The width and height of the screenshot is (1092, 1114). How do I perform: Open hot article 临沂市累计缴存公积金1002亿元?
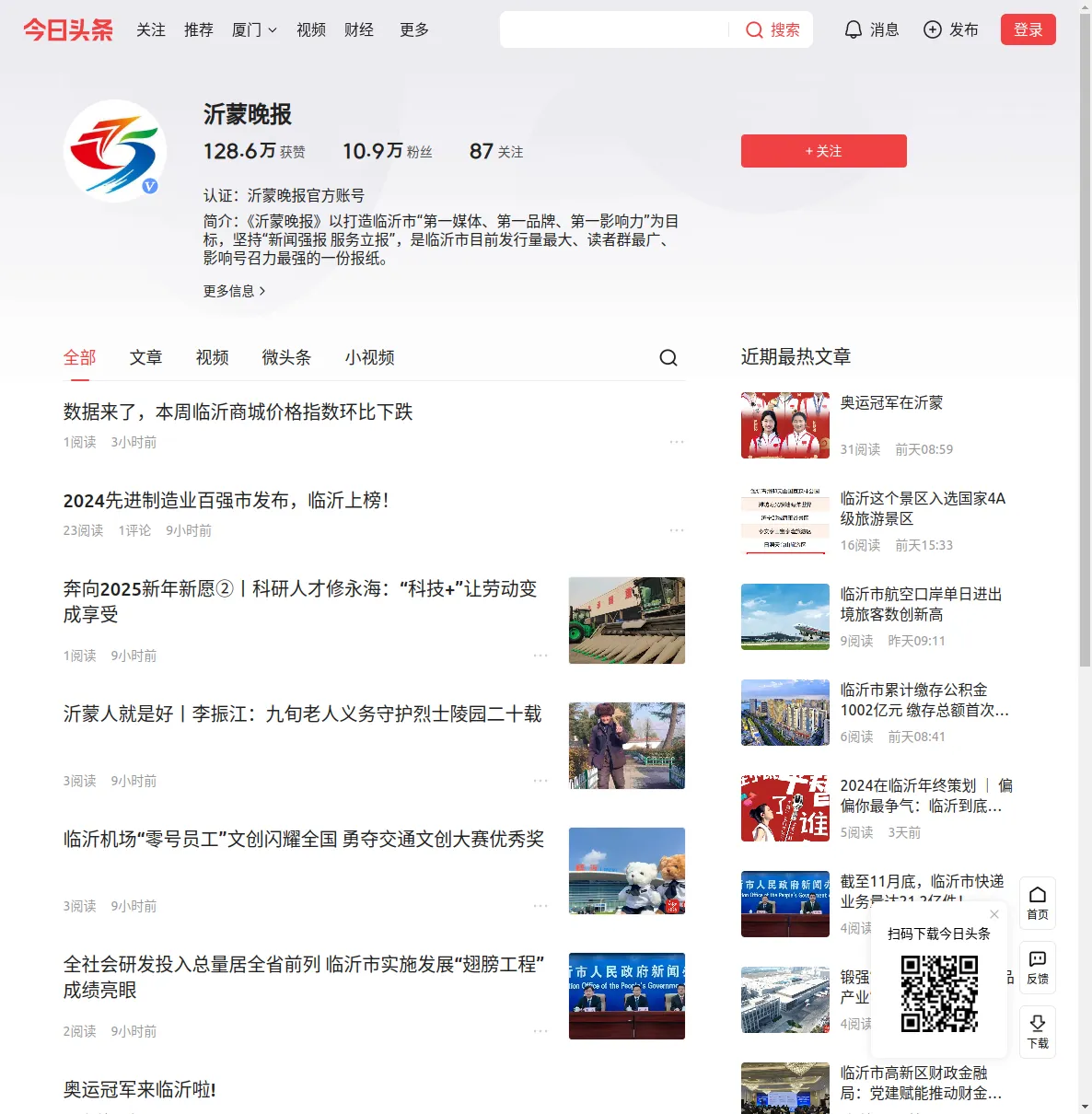[x=924, y=700]
